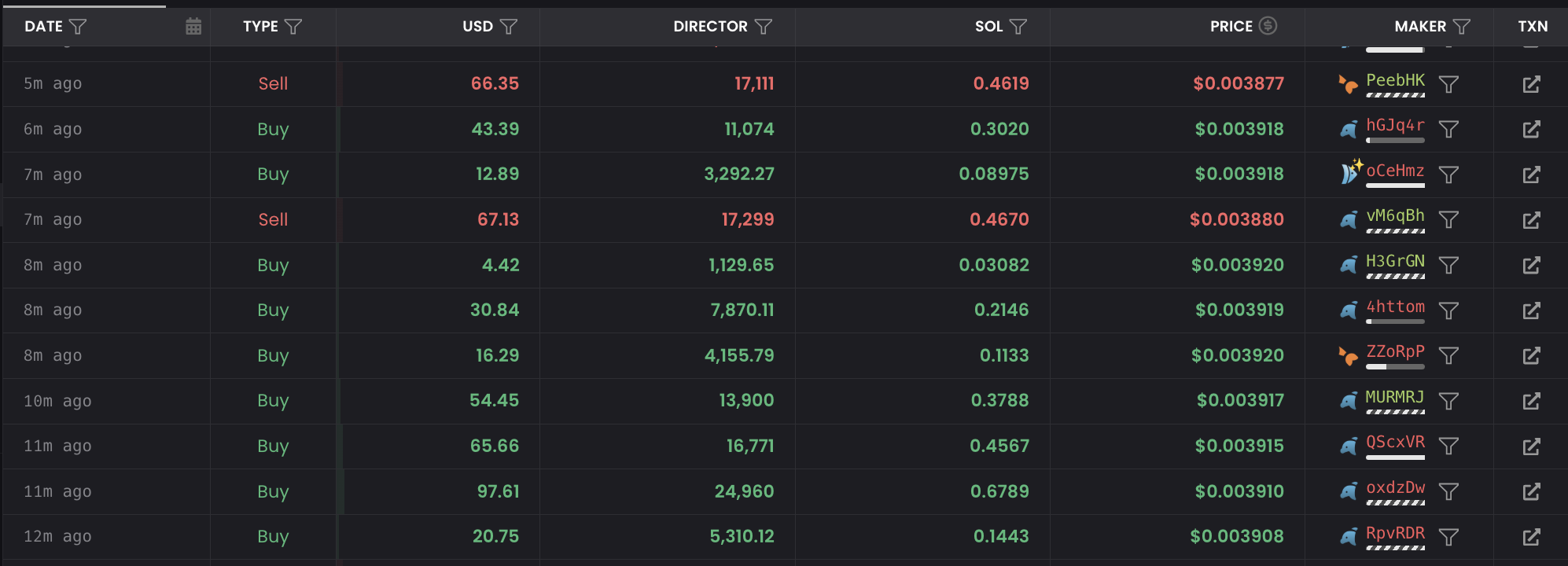1568x566 pixels.
Task: Filter trades by SOL amount
Action: point(1018,27)
